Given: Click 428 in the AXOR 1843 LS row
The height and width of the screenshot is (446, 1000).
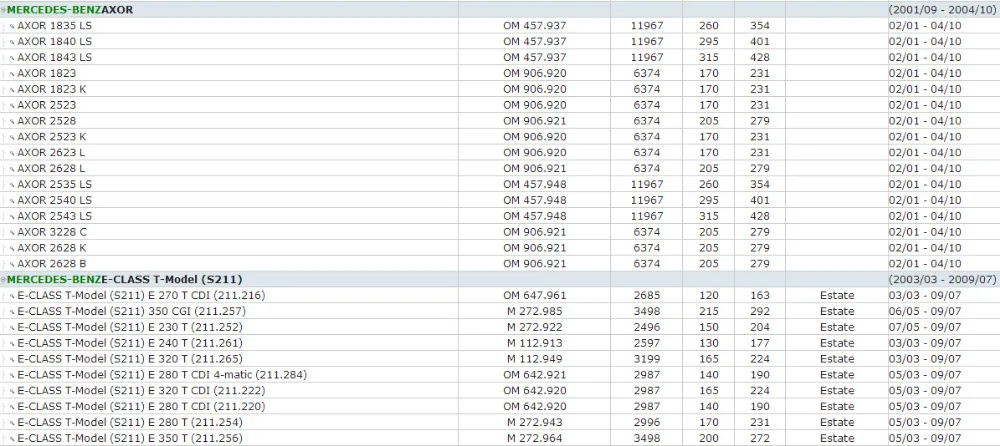Looking at the screenshot, I should pos(760,57).
